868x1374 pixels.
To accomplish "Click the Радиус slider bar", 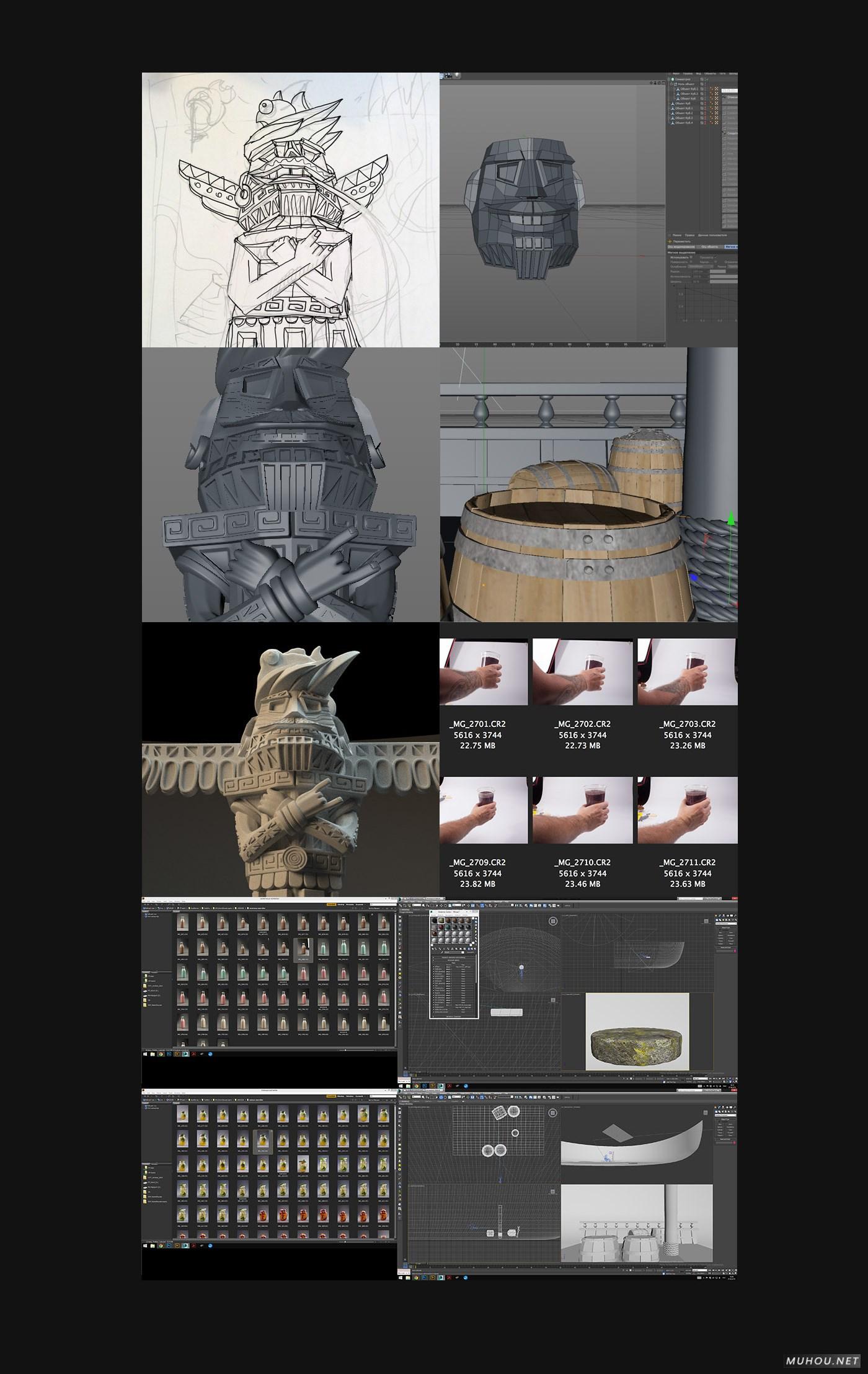I will pos(717,272).
